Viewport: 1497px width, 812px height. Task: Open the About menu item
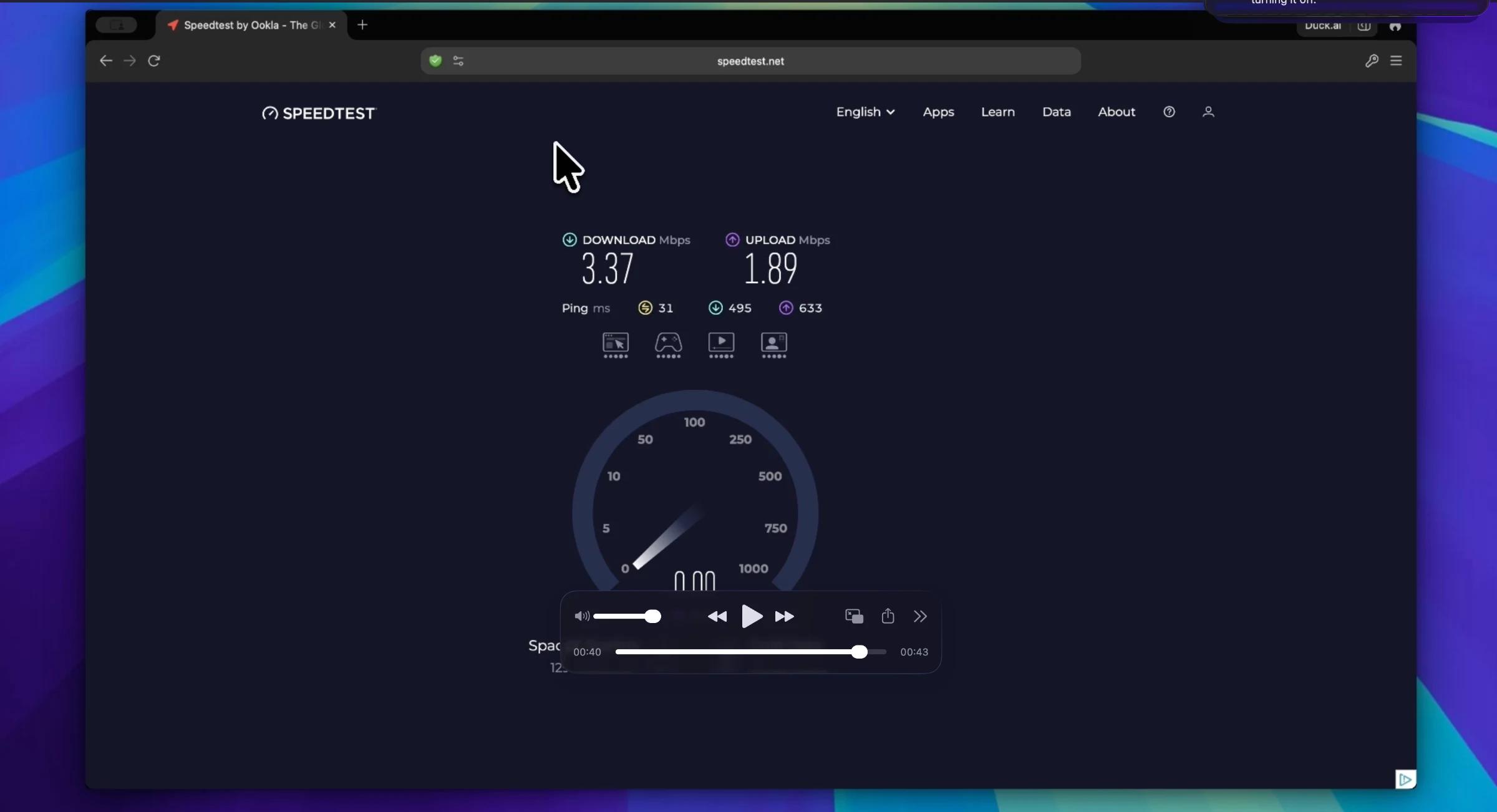1117,112
